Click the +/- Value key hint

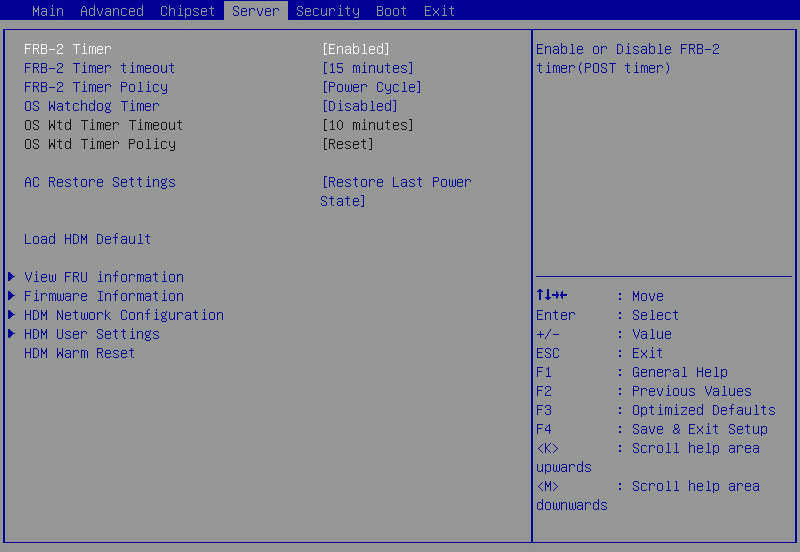(x=604, y=334)
